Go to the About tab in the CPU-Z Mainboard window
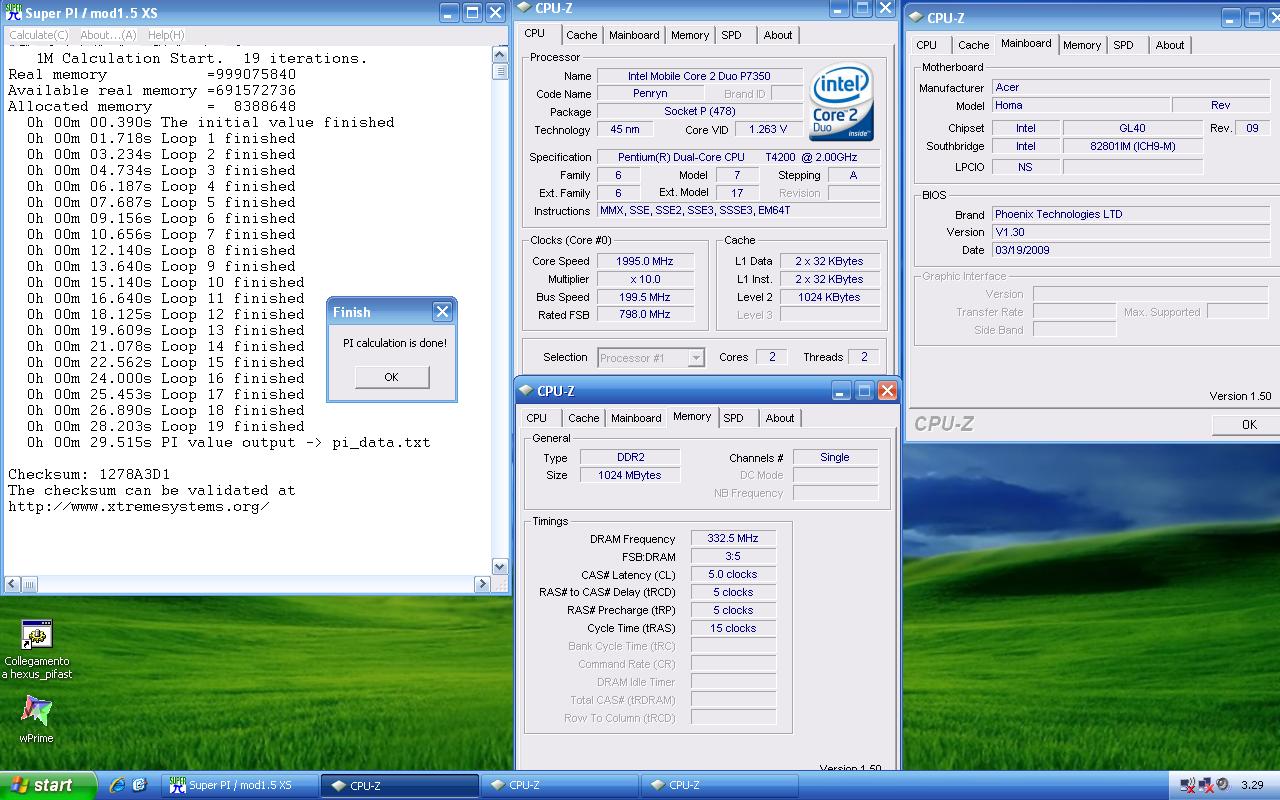 click(x=1170, y=45)
